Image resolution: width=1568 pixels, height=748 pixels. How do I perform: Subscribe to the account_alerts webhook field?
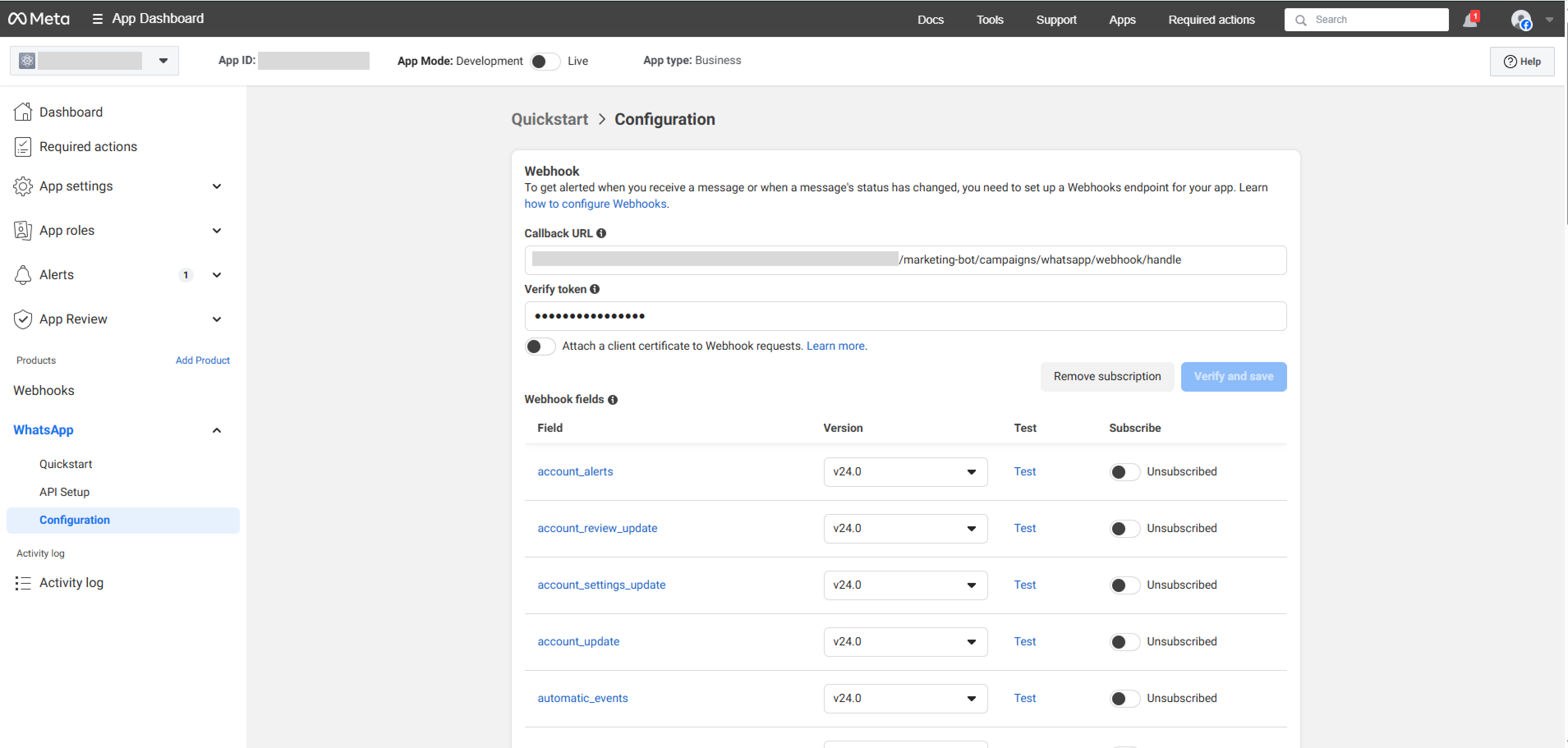point(1124,471)
